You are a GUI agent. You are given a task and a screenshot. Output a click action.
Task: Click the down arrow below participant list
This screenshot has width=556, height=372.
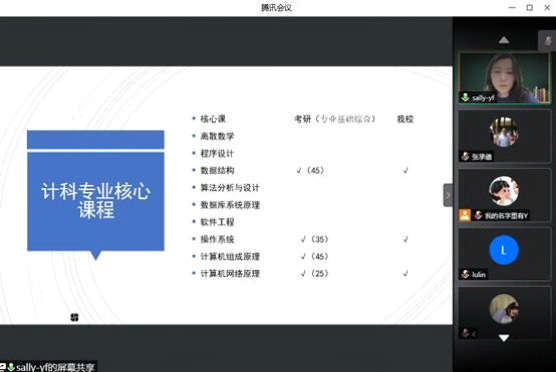coord(504,338)
